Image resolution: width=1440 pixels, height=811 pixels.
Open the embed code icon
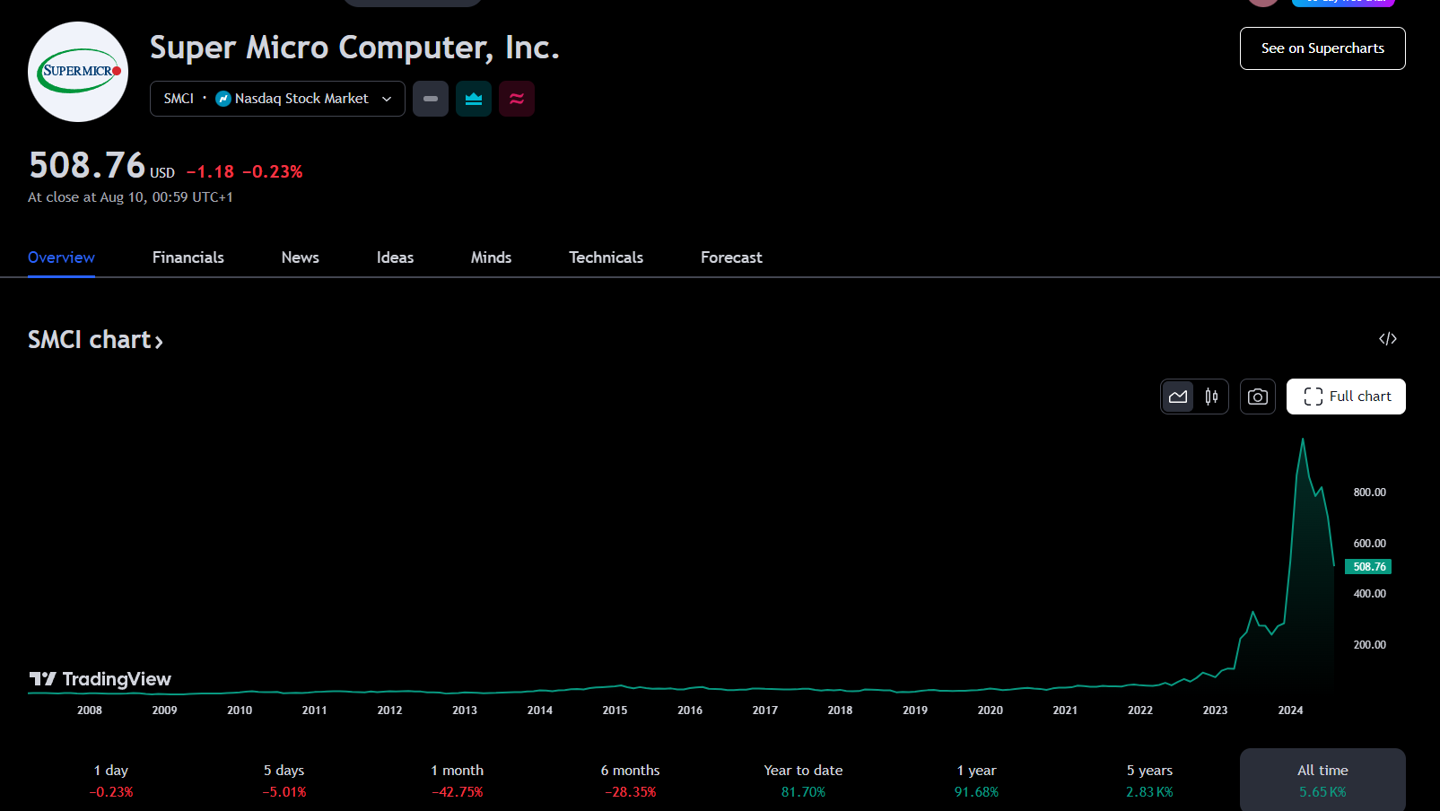[x=1387, y=339]
